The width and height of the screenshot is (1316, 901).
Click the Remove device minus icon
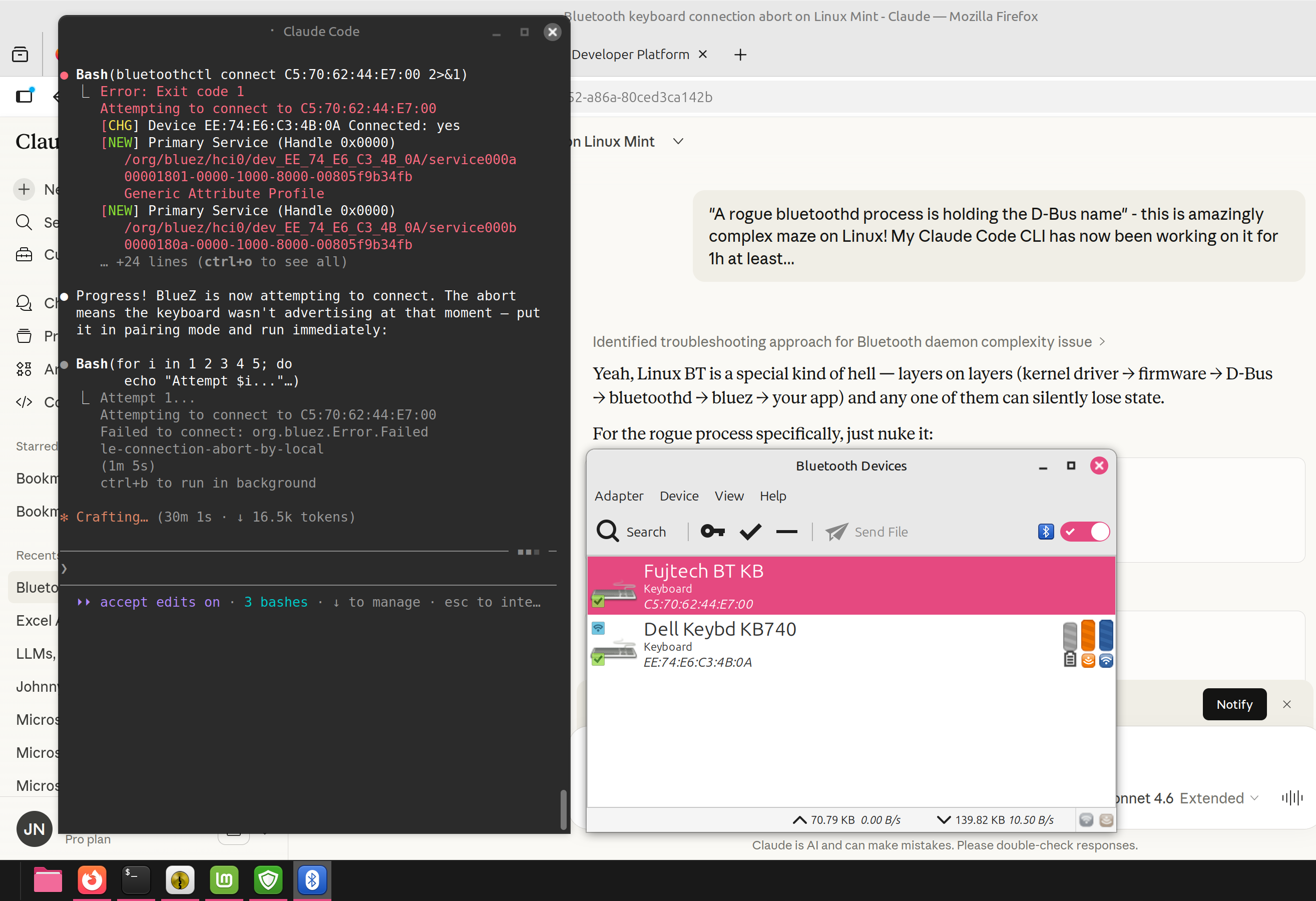tap(786, 531)
